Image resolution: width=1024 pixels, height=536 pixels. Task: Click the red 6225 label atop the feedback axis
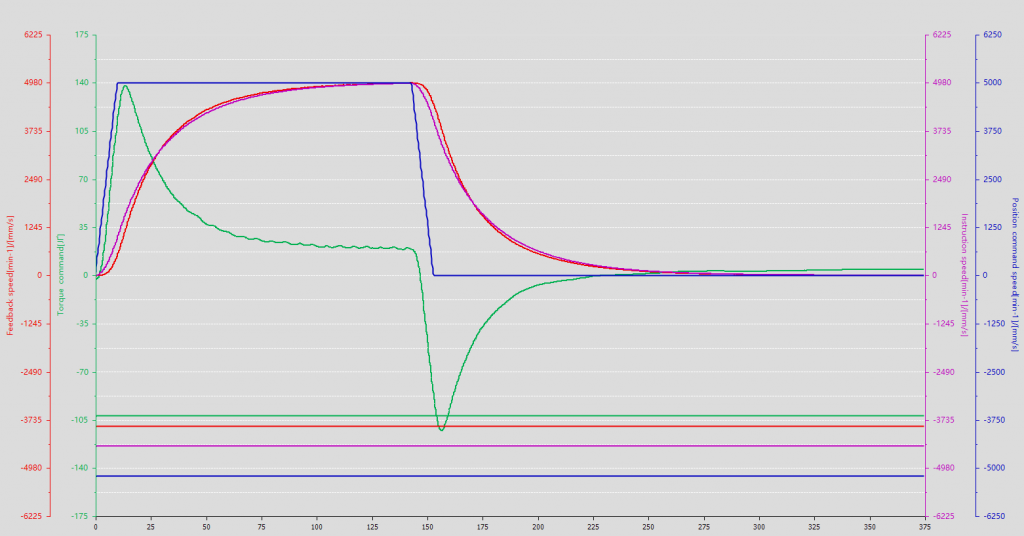[x=32, y=35]
